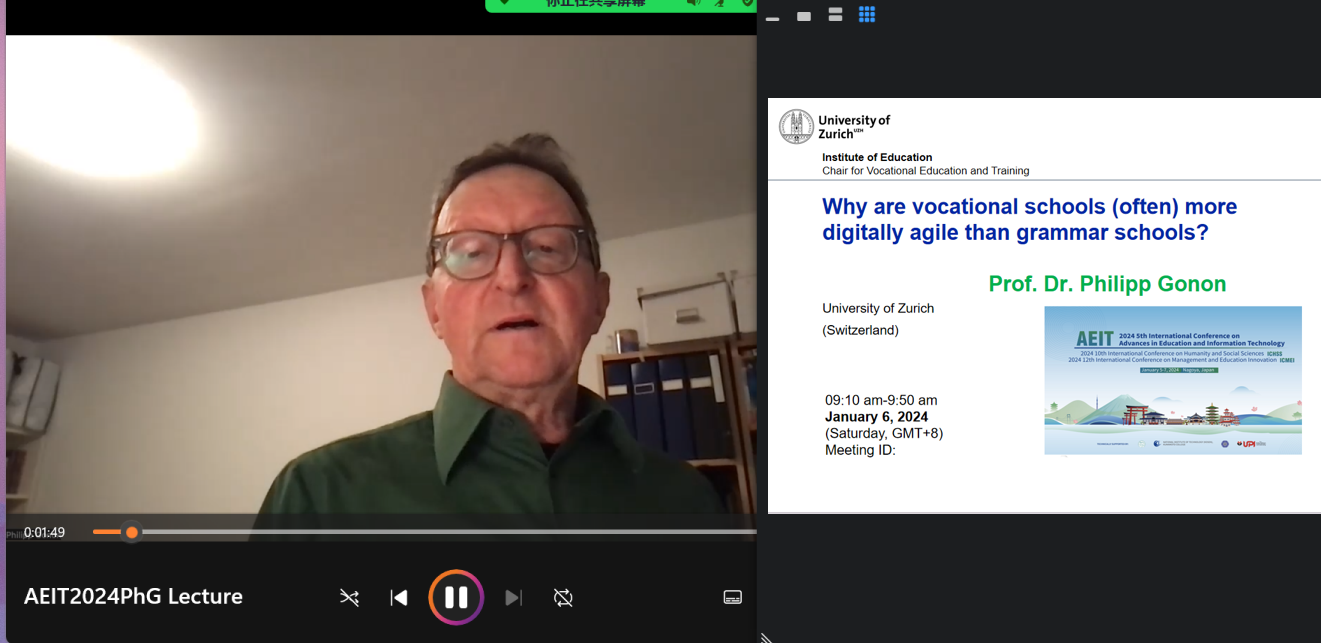Toggle repeat mode in the player

click(x=563, y=598)
